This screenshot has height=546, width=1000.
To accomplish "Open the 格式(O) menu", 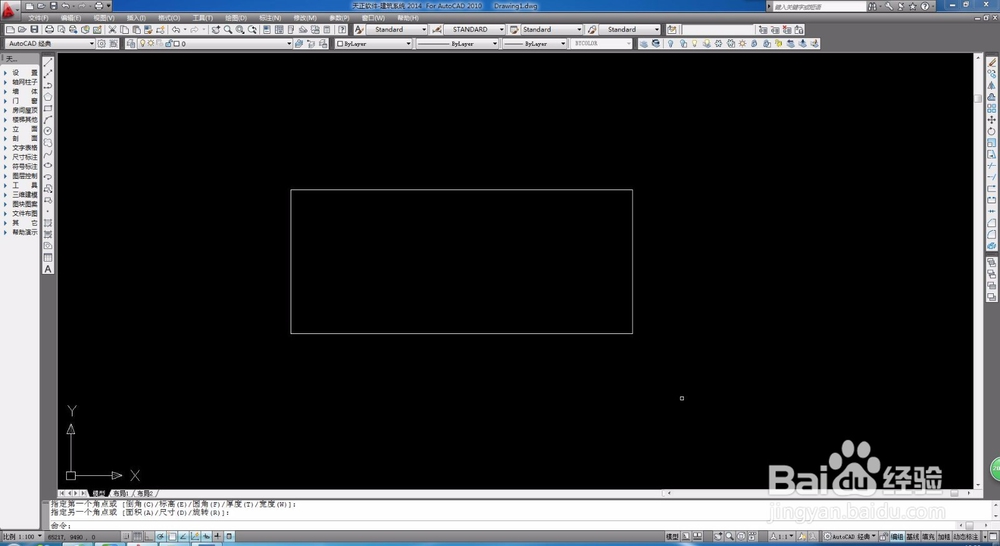I will pyautogui.click(x=169, y=18).
